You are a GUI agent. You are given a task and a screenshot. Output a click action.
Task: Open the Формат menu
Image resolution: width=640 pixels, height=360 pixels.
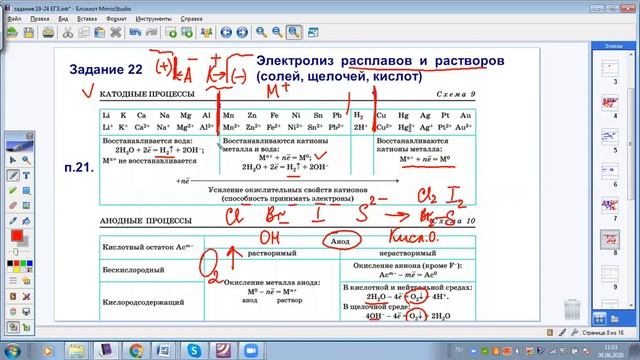click(116, 19)
